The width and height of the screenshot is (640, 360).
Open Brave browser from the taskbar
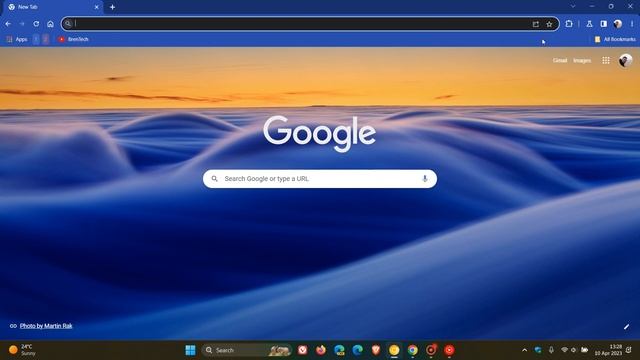(x=376, y=350)
